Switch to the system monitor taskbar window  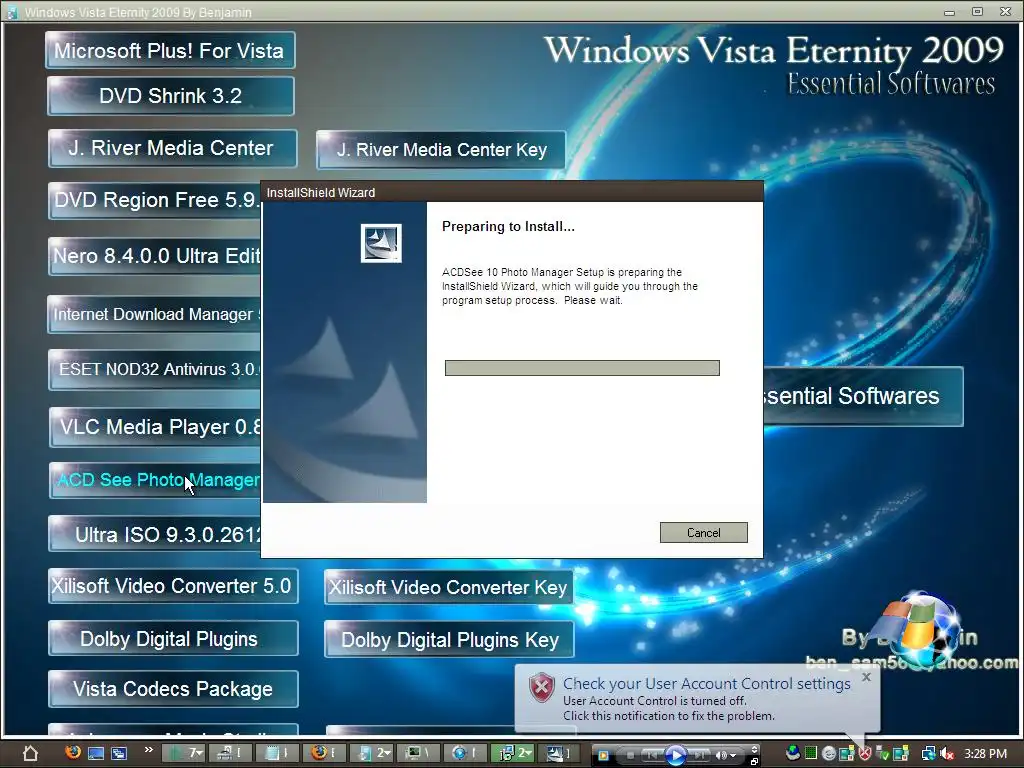pos(418,753)
